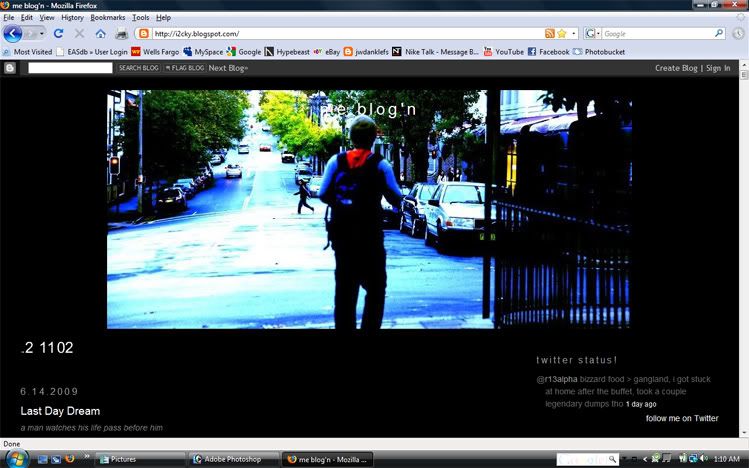Open the Windows Start orb
The image size is (749, 468).
16,459
